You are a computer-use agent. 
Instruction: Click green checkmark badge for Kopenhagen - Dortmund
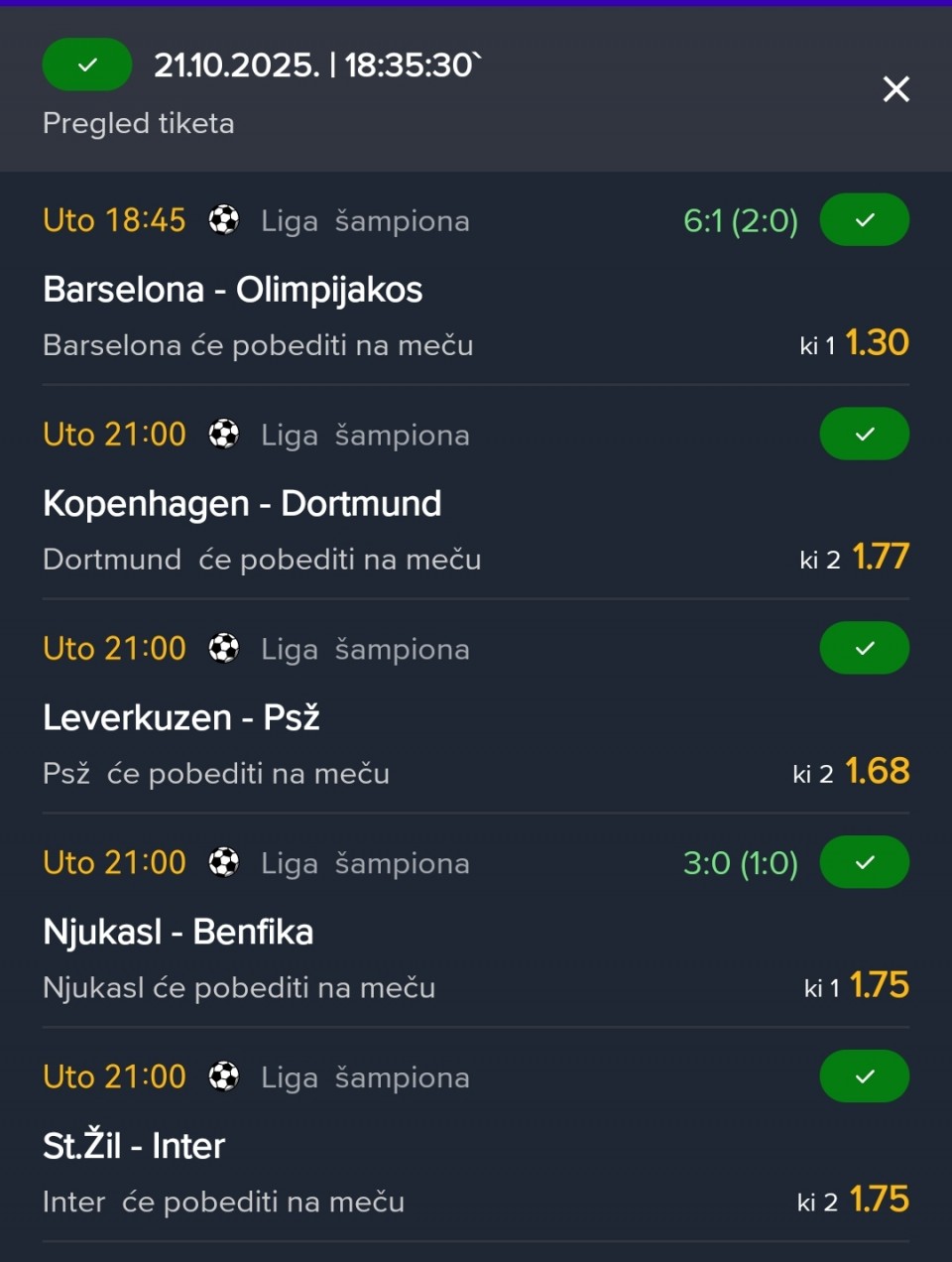(x=864, y=434)
